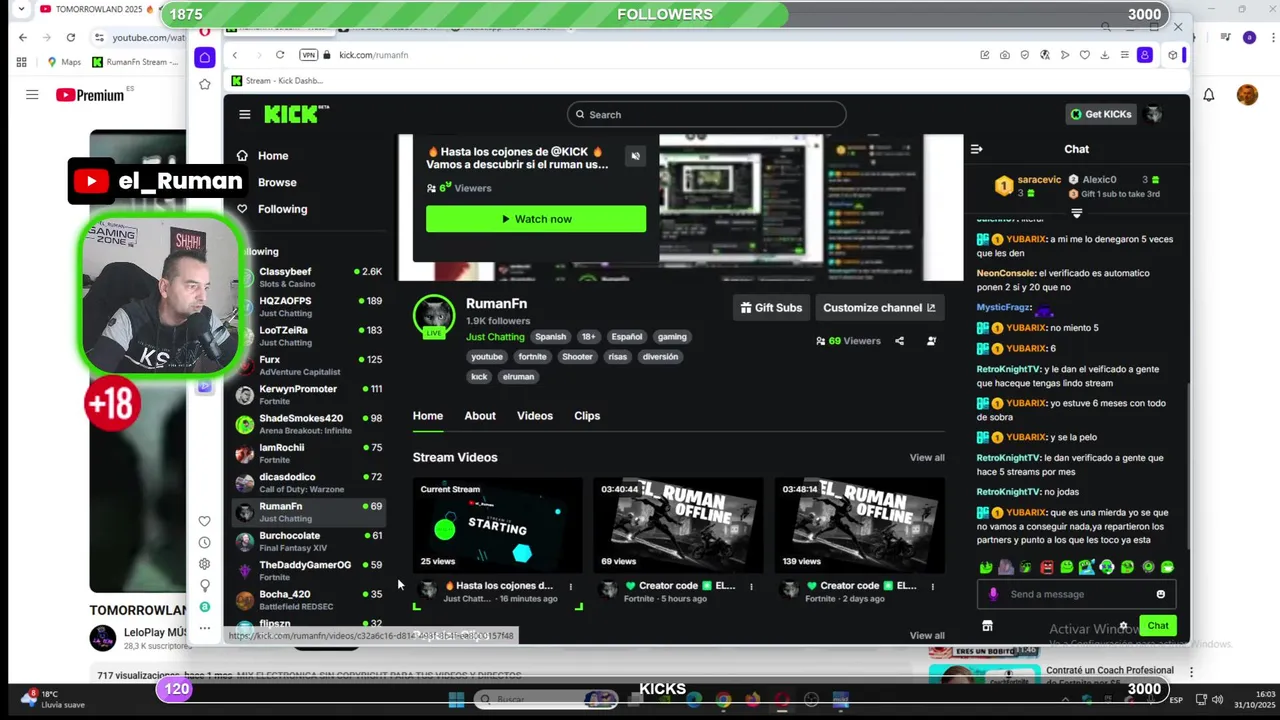This screenshot has height=720, width=1280.
Task: Open options for 5 hours ago video
Action: (x=751, y=587)
